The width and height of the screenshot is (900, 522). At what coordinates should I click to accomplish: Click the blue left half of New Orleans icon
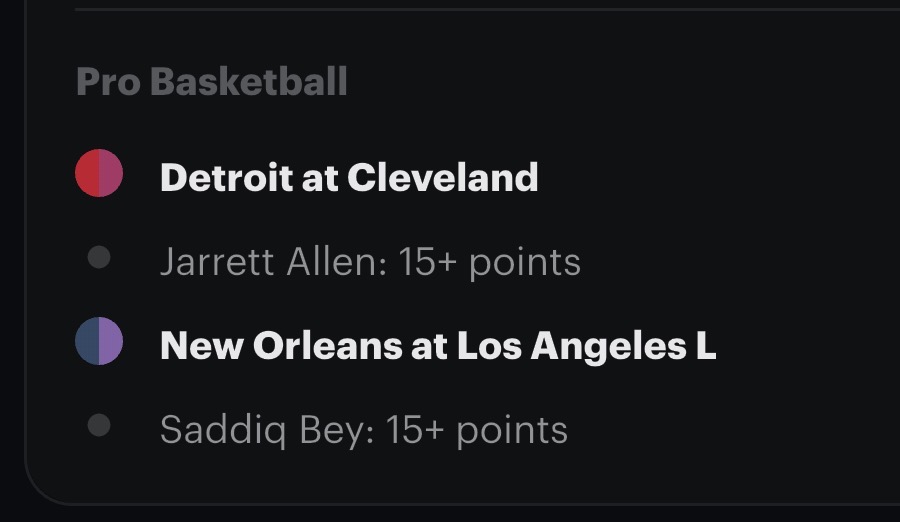[88, 342]
